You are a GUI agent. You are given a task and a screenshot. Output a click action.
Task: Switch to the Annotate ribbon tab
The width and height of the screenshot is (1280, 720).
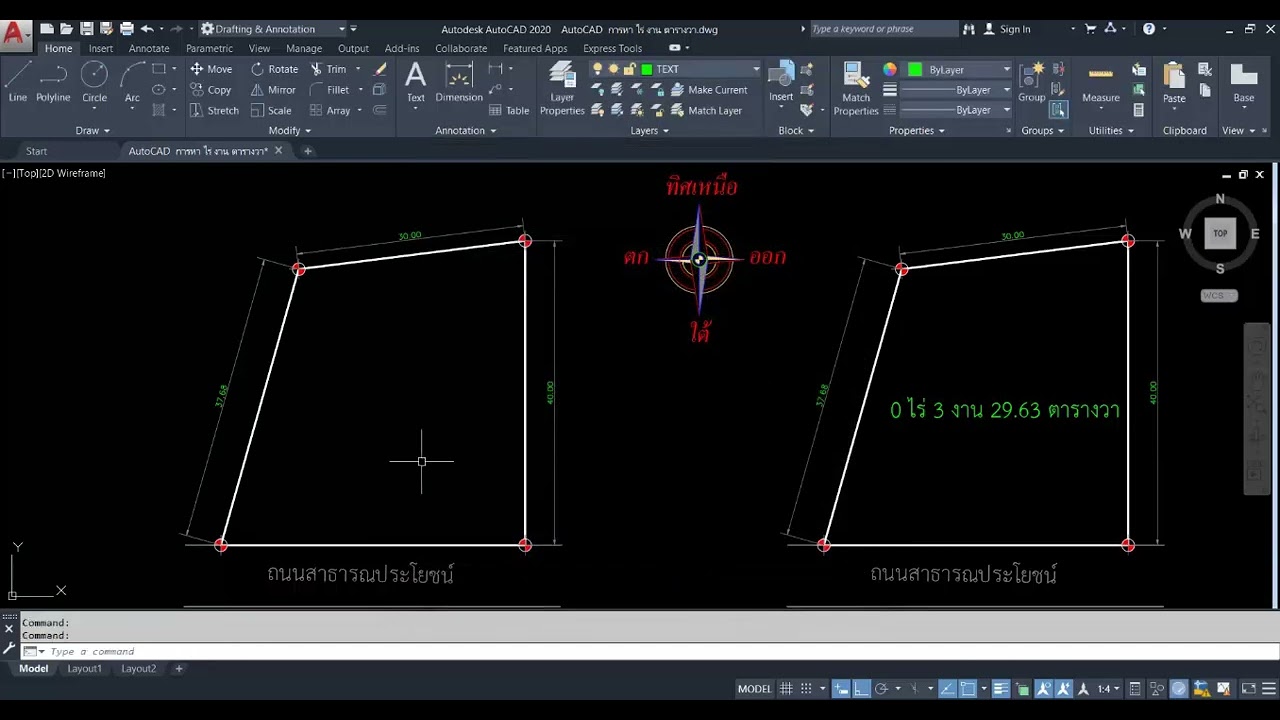(149, 48)
